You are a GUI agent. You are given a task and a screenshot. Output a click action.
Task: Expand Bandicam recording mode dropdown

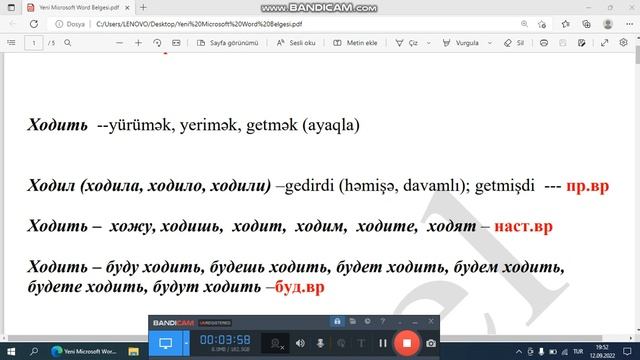point(186,343)
